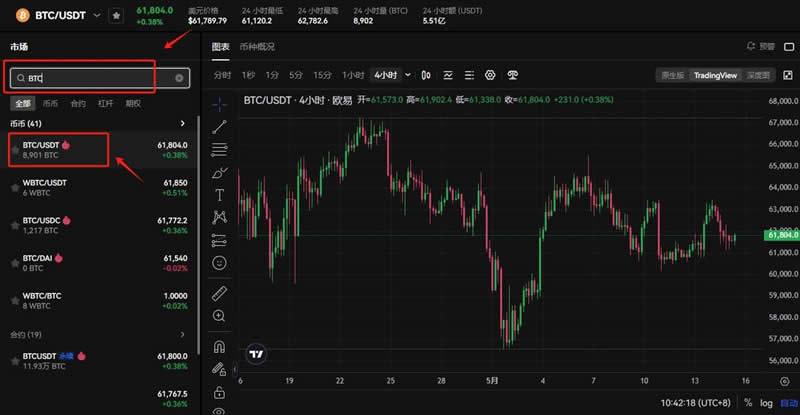
Task: Select the ruler measure tool
Action: click(219, 294)
